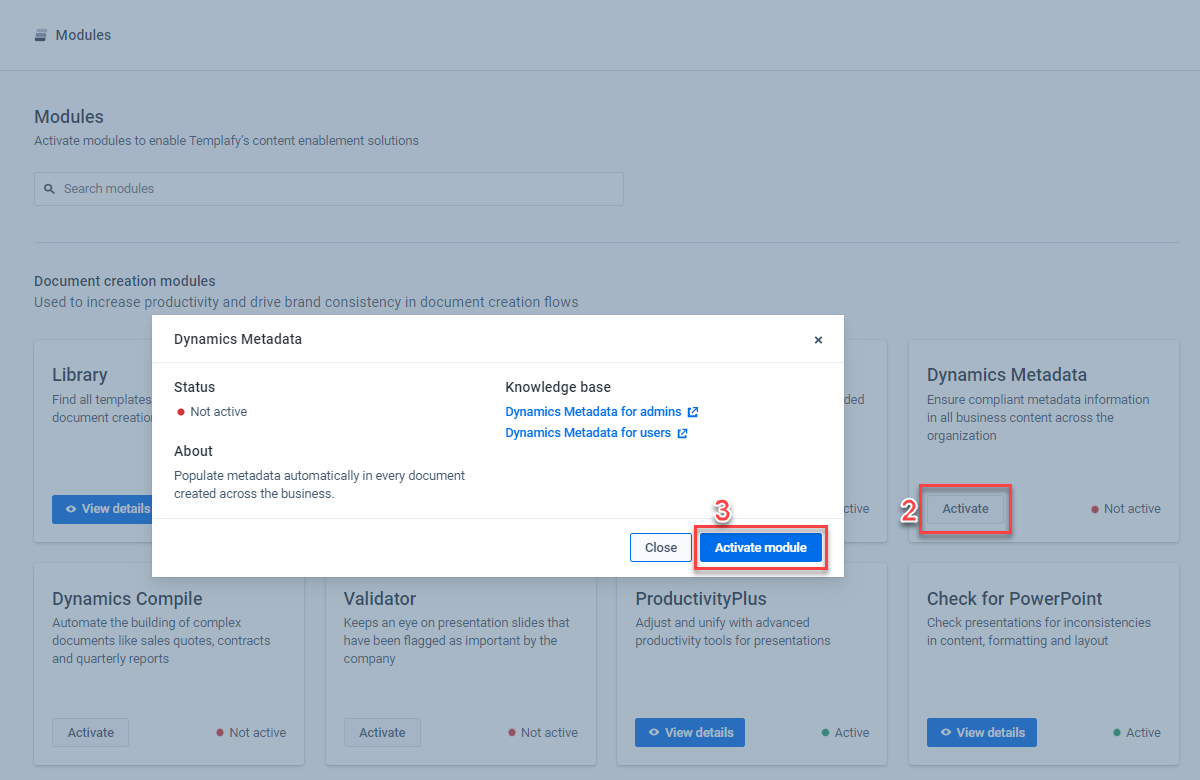View details of the Library module
The width and height of the screenshot is (1200, 780).
[103, 509]
